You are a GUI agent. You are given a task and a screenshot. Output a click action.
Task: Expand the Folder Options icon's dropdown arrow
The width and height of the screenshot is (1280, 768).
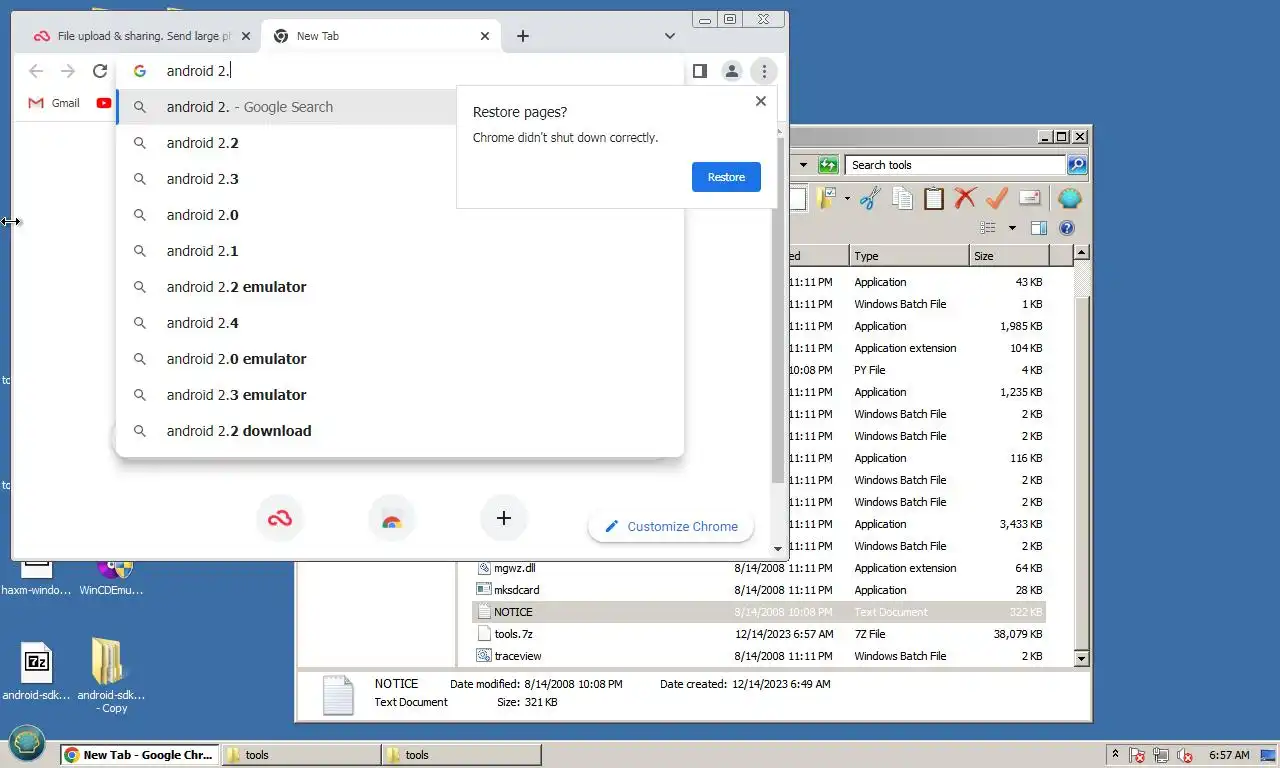(847, 198)
